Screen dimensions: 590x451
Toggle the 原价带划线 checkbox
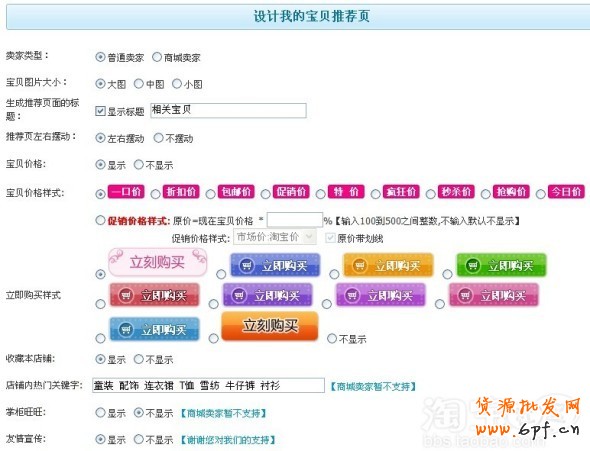point(330,238)
